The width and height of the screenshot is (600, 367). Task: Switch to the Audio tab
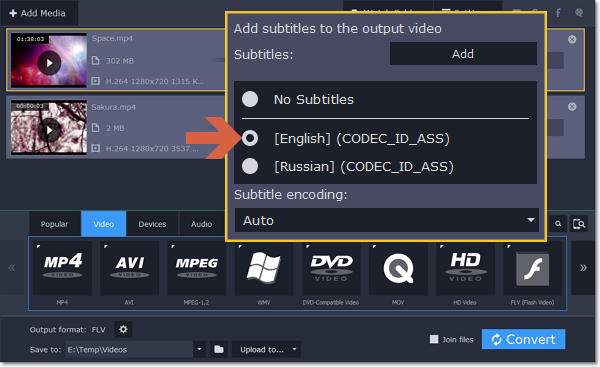point(202,224)
